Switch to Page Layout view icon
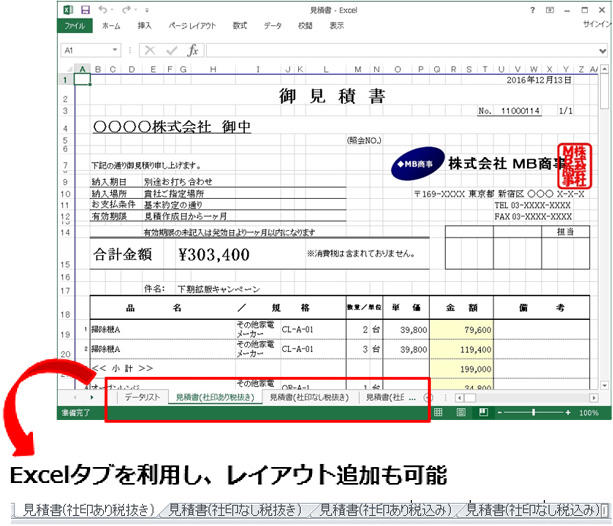This screenshot has width=613, height=526. coord(461,412)
